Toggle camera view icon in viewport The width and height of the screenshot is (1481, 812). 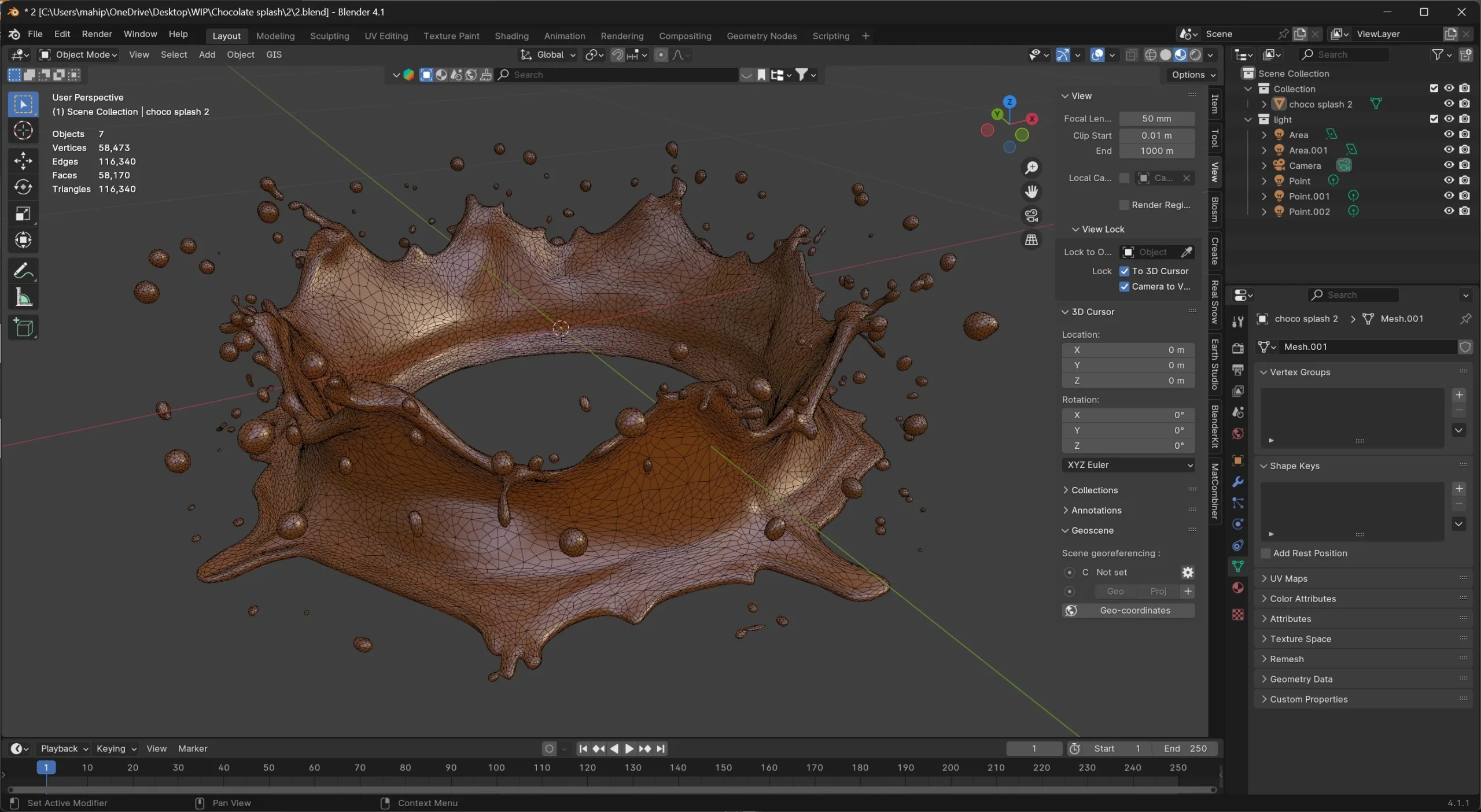[1031, 215]
